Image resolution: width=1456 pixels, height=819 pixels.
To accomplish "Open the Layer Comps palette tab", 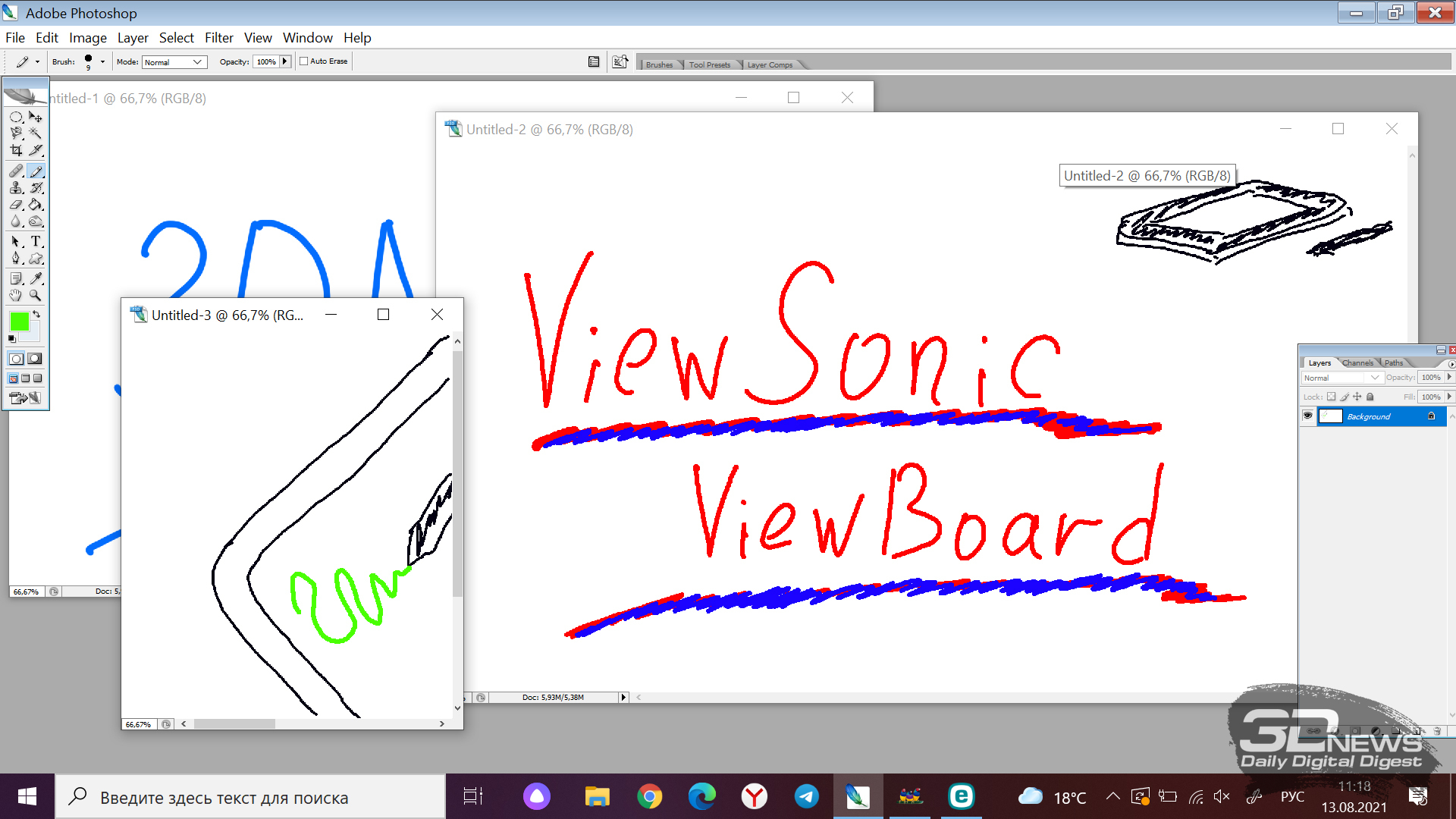I will point(770,65).
